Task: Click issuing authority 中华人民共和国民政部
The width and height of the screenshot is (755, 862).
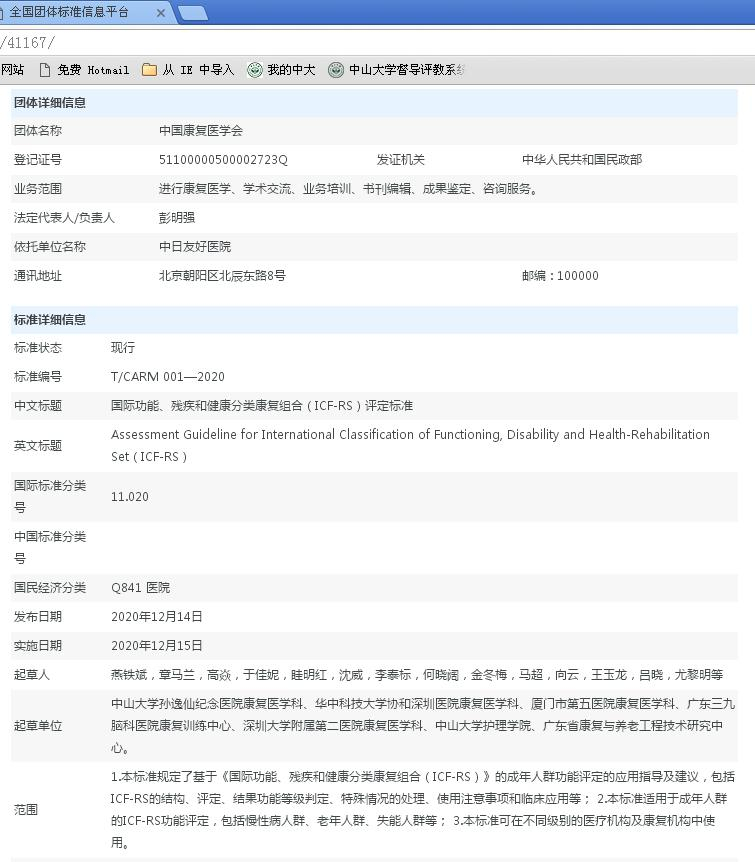Action: click(582, 160)
